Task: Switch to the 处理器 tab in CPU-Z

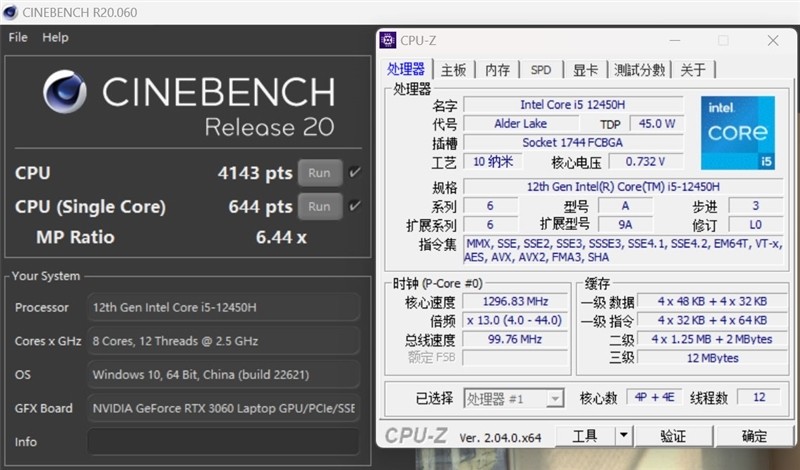Action: 406,69
